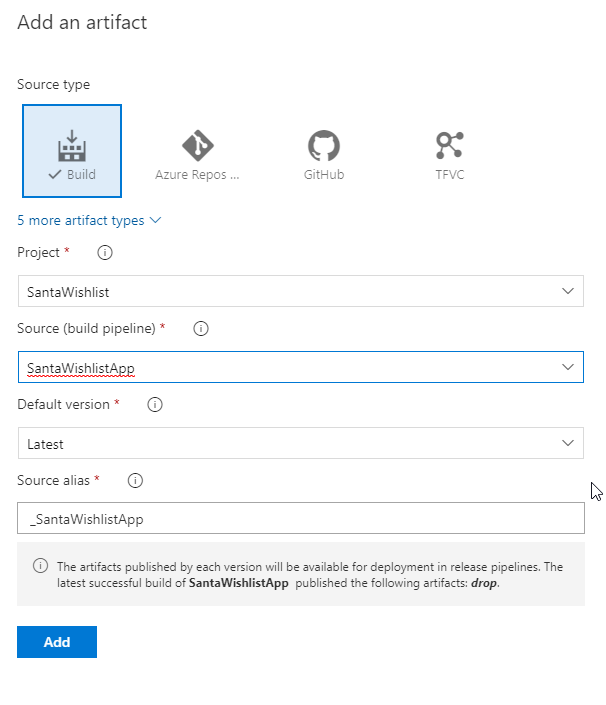Image resolution: width=606 pixels, height=705 pixels.
Task: Open the Source build pipeline dropdown
Action: 301,367
